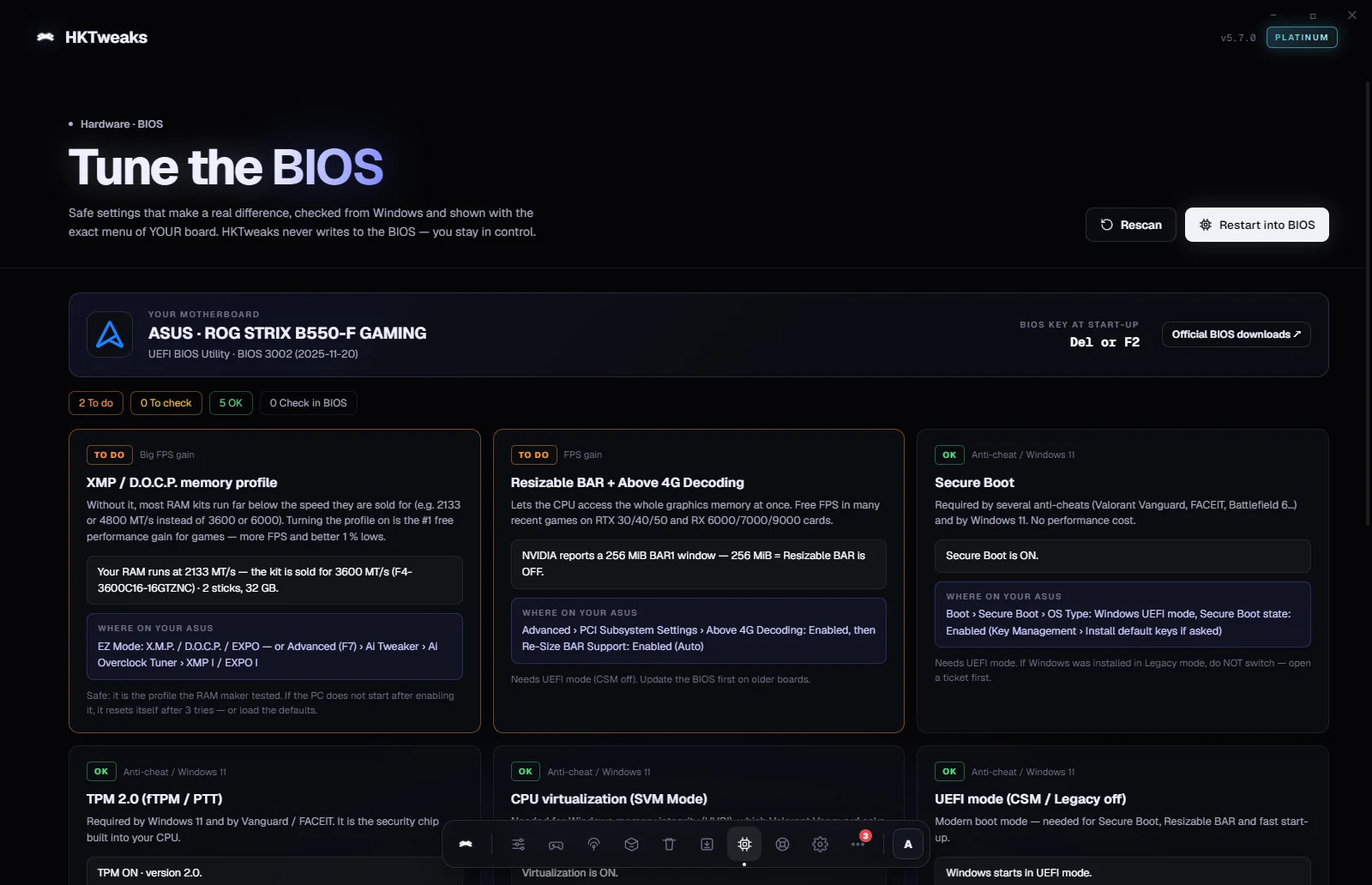Click 'UEFI mode (CSM / Legacy off)' title
Image resolution: width=1372 pixels, height=885 pixels.
pyautogui.click(x=1030, y=799)
